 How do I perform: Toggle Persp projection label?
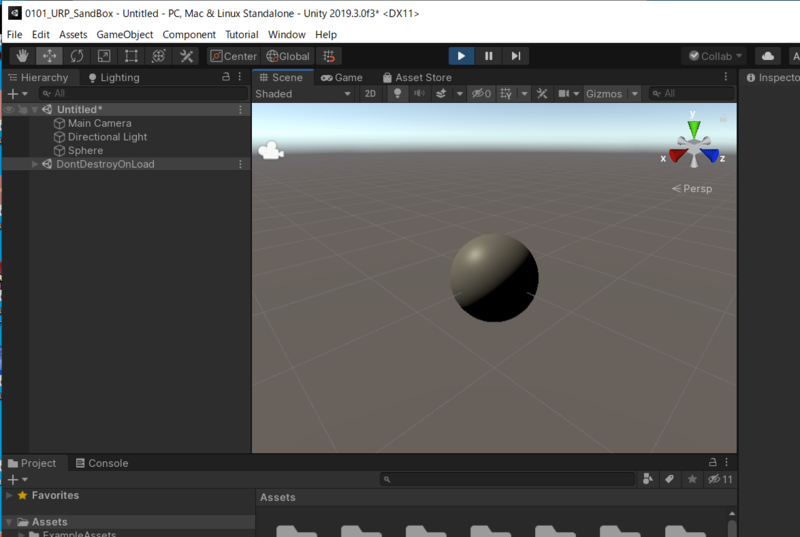point(692,189)
